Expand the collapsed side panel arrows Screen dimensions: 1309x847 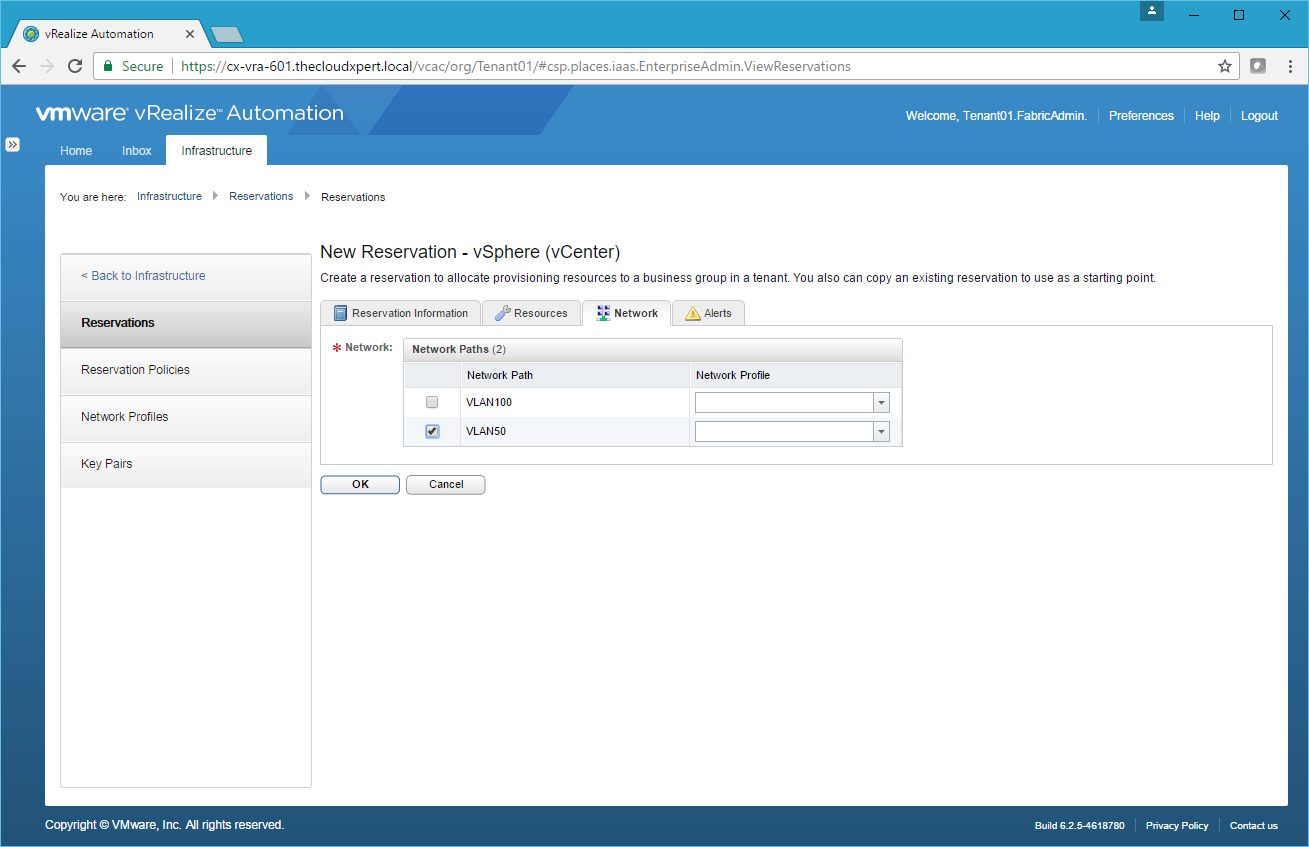click(12, 144)
